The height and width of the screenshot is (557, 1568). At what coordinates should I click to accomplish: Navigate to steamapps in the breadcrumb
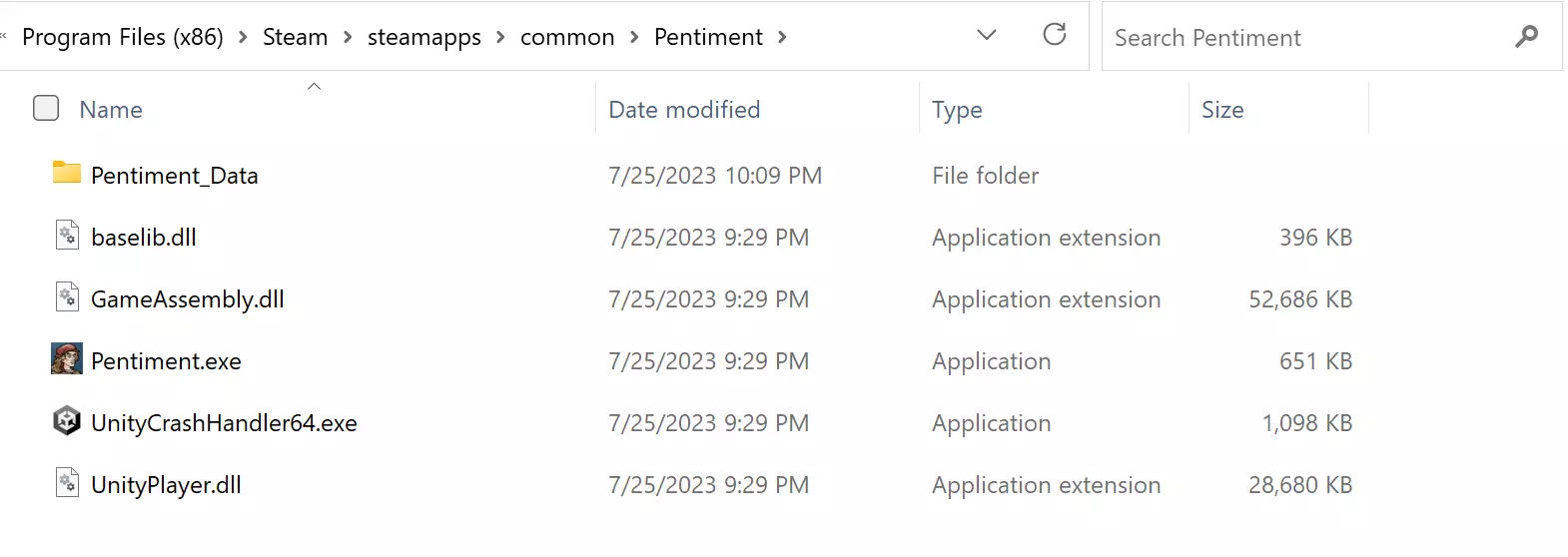click(423, 37)
